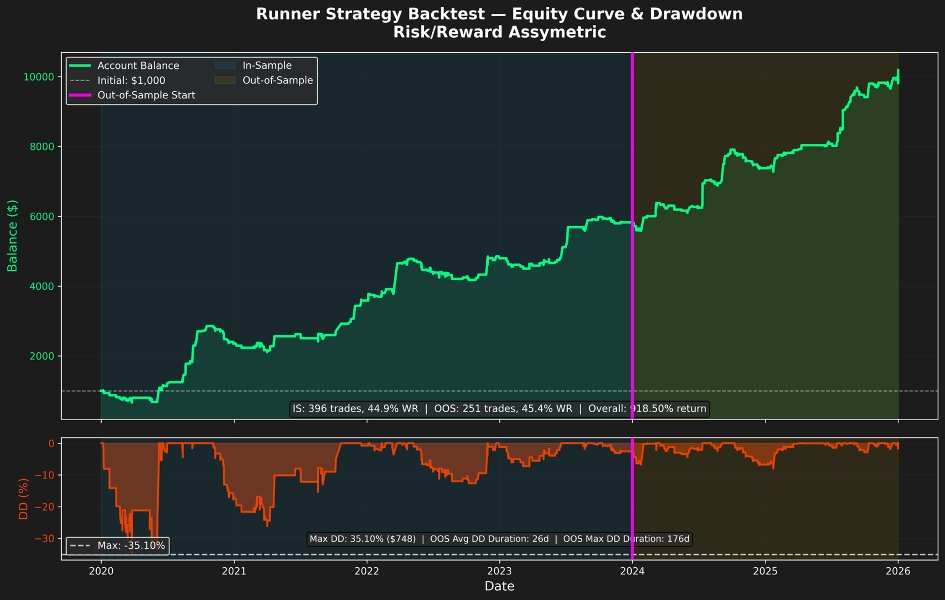The height and width of the screenshot is (600, 945).
Task: Click the green Account Balance legend line swatch
Action: coord(80,66)
